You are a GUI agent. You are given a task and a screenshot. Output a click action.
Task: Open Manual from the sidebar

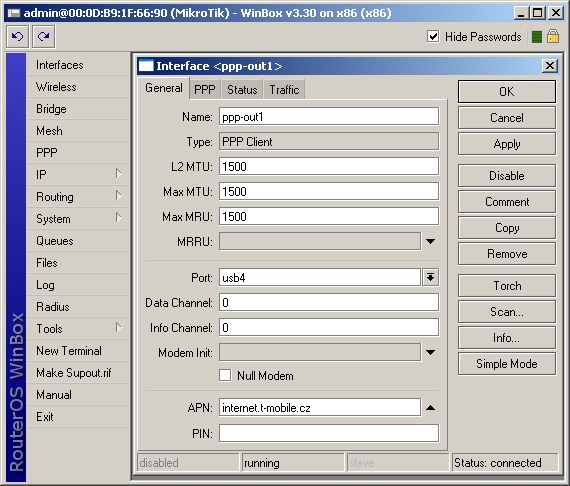78,394
